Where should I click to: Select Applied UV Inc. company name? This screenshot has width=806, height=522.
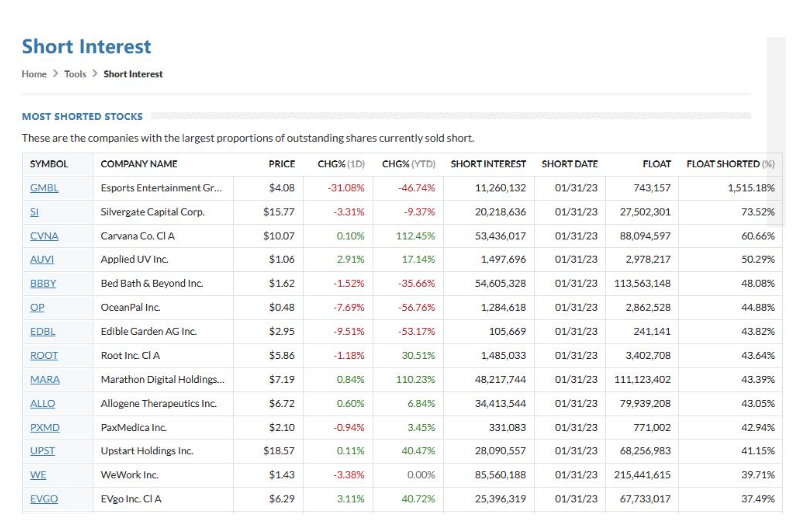click(135, 259)
